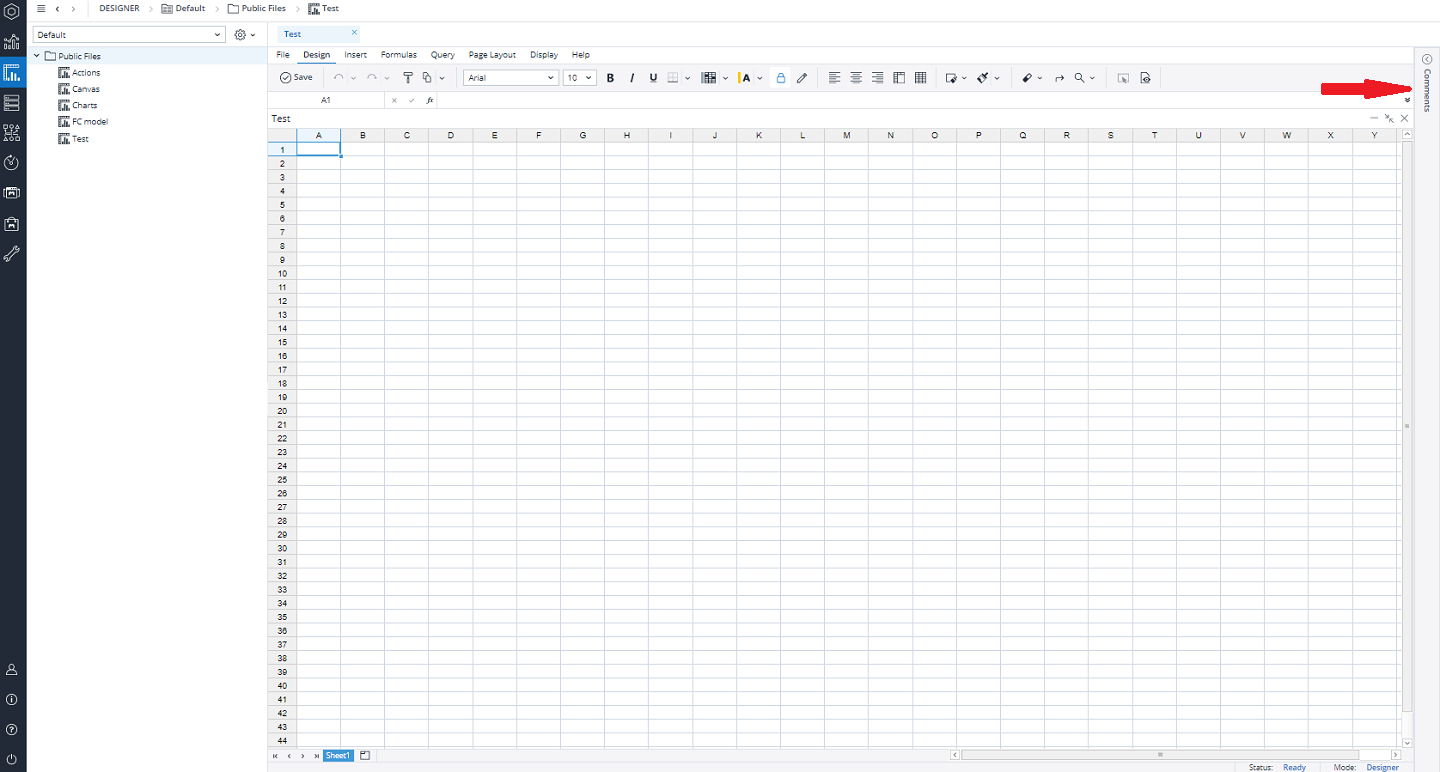Click the add new sheet icon
This screenshot has height=772, width=1440.
tap(365, 756)
